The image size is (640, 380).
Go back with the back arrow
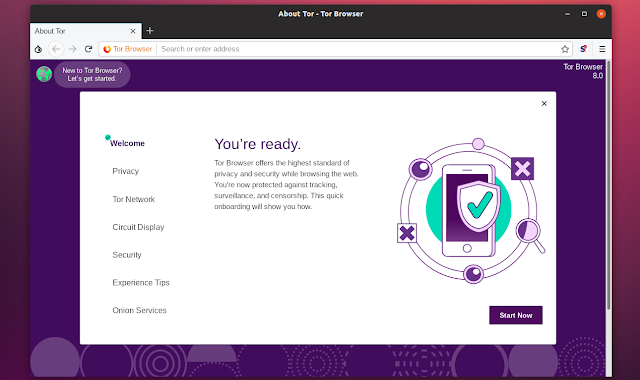click(x=56, y=49)
